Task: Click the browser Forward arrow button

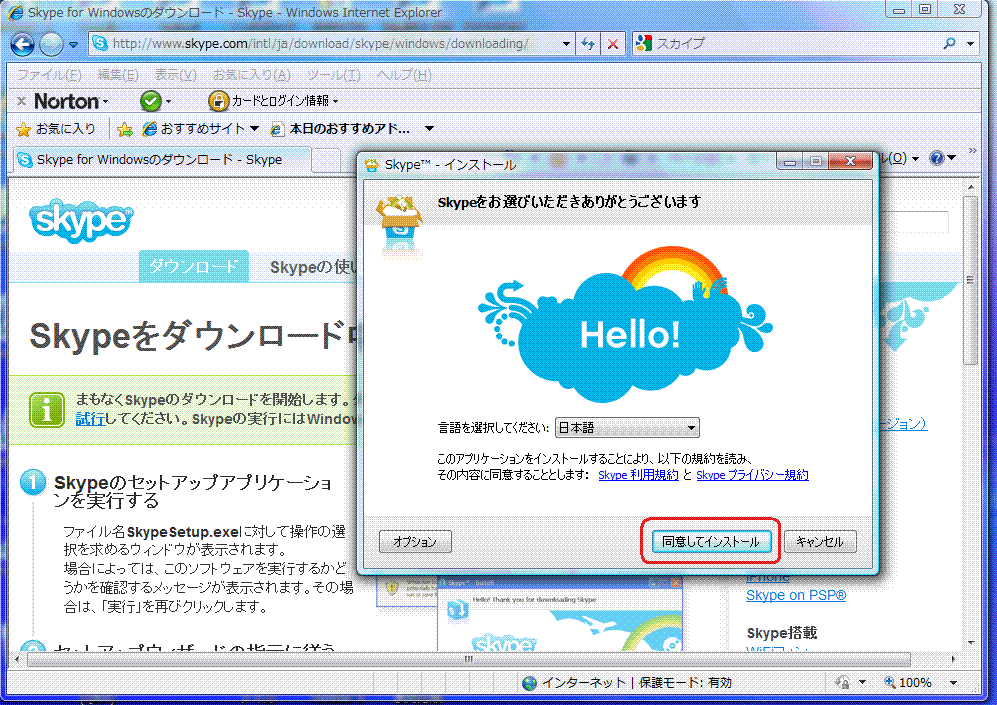Action: click(52, 44)
